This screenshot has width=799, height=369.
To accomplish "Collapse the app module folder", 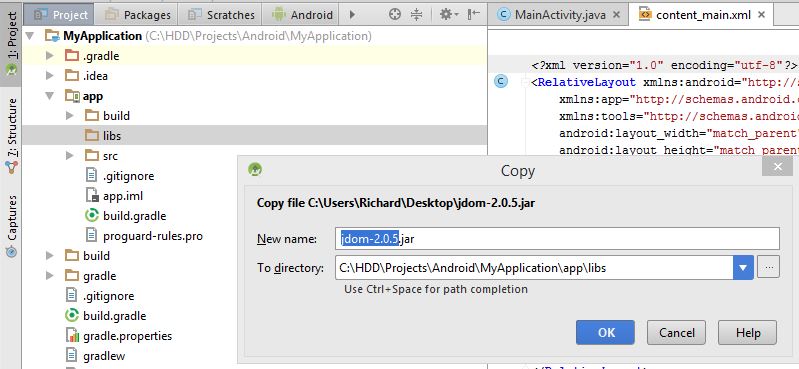I will tap(49, 96).
